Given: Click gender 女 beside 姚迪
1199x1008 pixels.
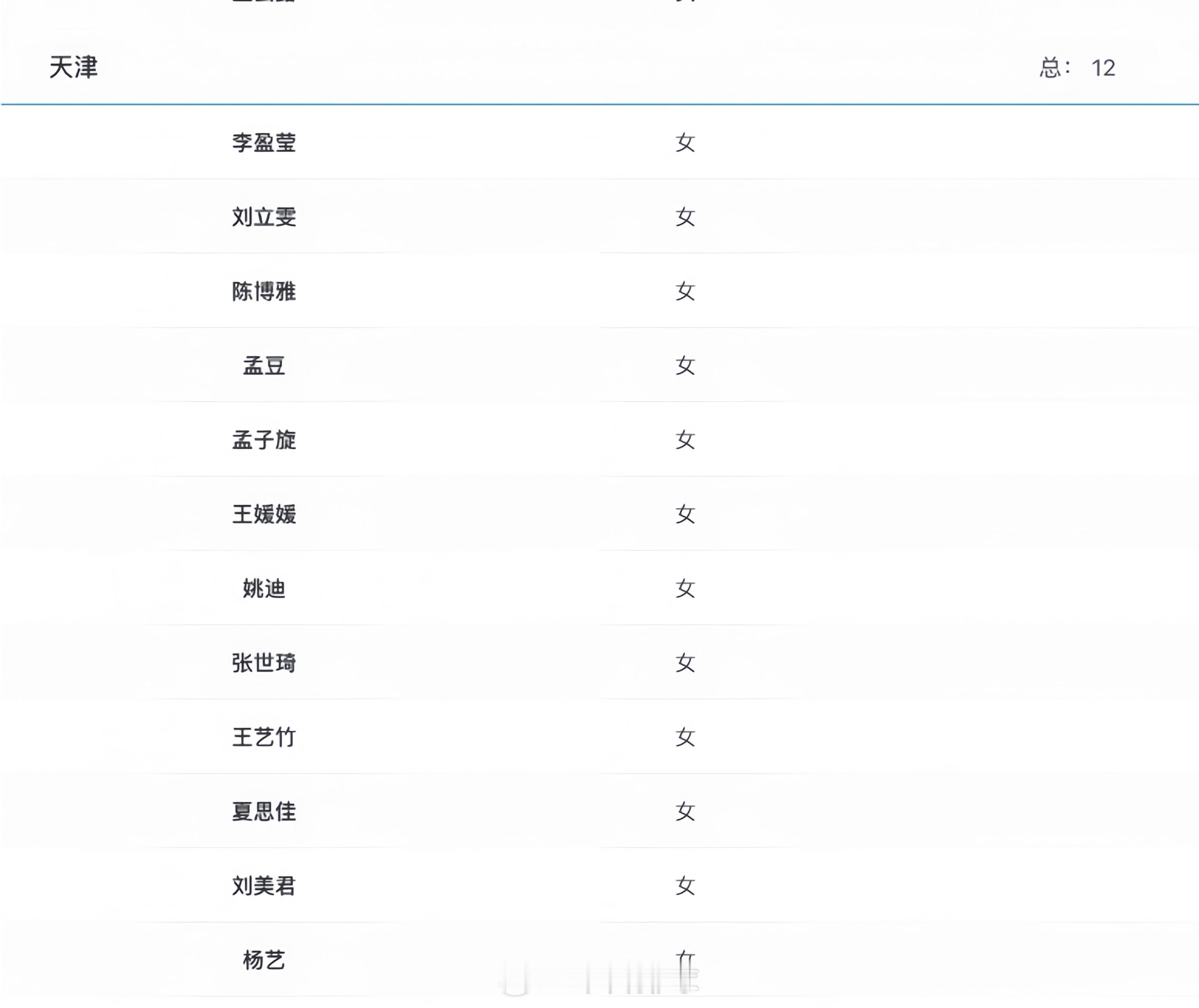Looking at the screenshot, I should (x=685, y=588).
